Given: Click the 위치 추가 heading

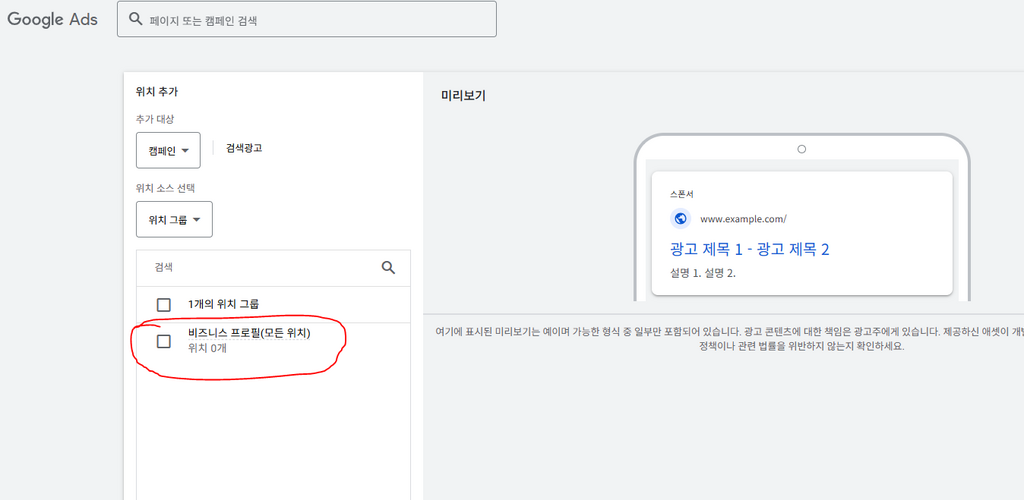Looking at the screenshot, I should pyautogui.click(x=157, y=92).
